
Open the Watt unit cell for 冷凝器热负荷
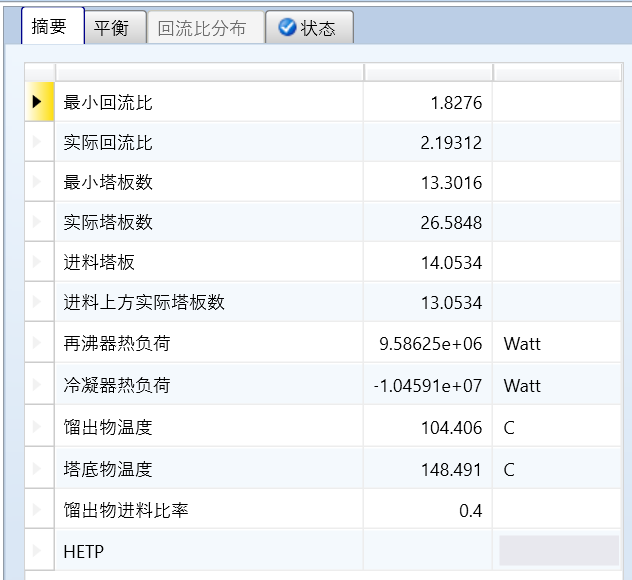tap(556, 385)
